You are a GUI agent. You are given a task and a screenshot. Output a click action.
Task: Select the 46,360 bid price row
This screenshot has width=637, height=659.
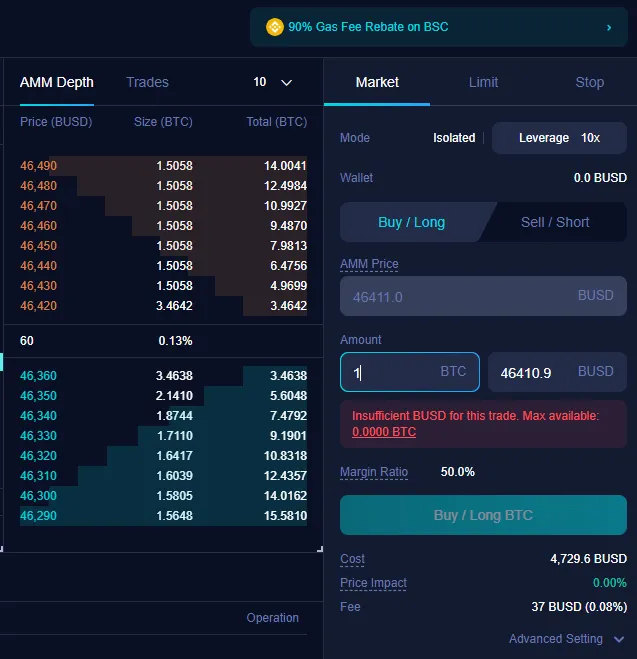[163, 375]
